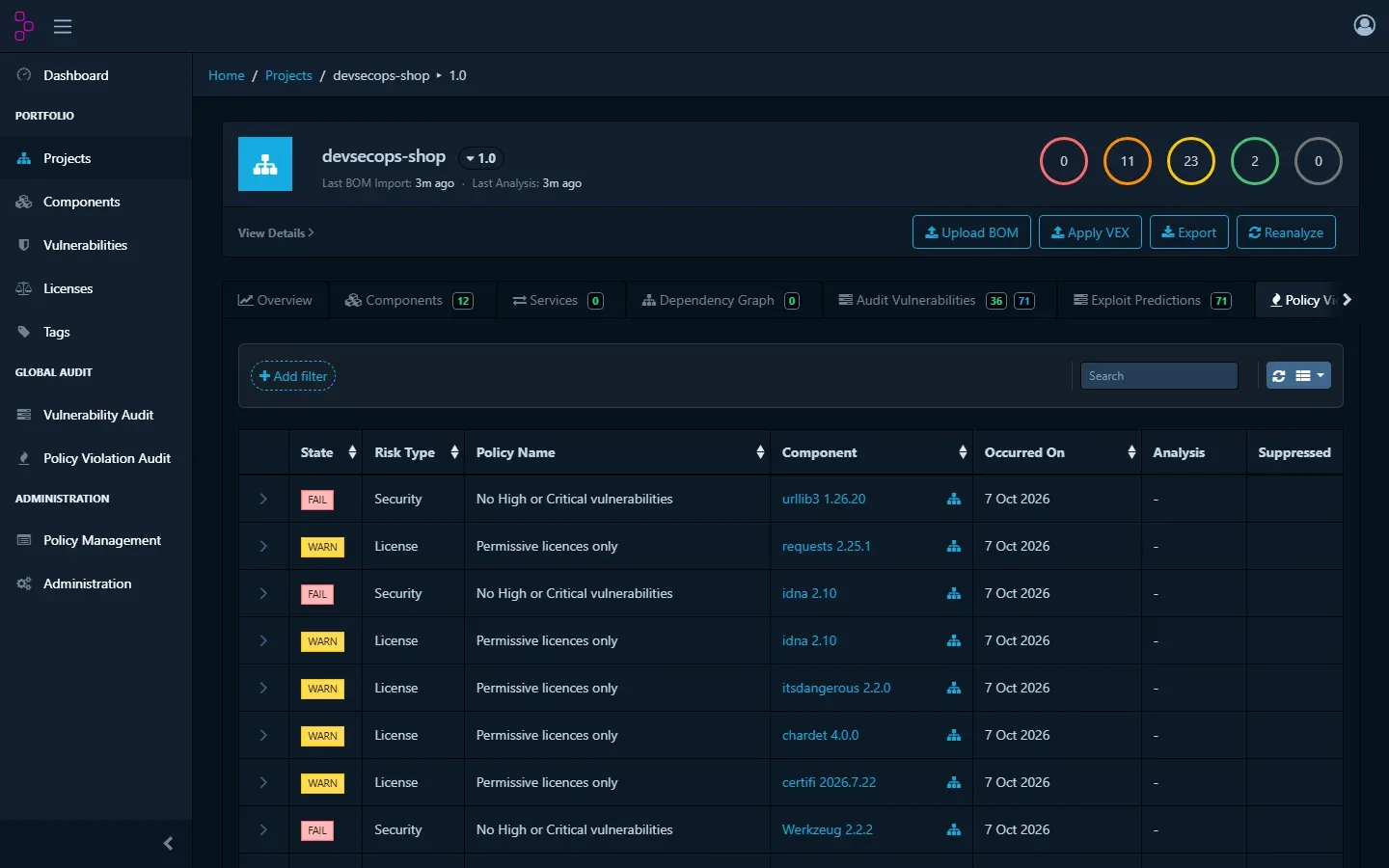Expand the Werkzeug 2.2.2 violation row
Viewport: 1389px width, 868px height.
(263, 830)
